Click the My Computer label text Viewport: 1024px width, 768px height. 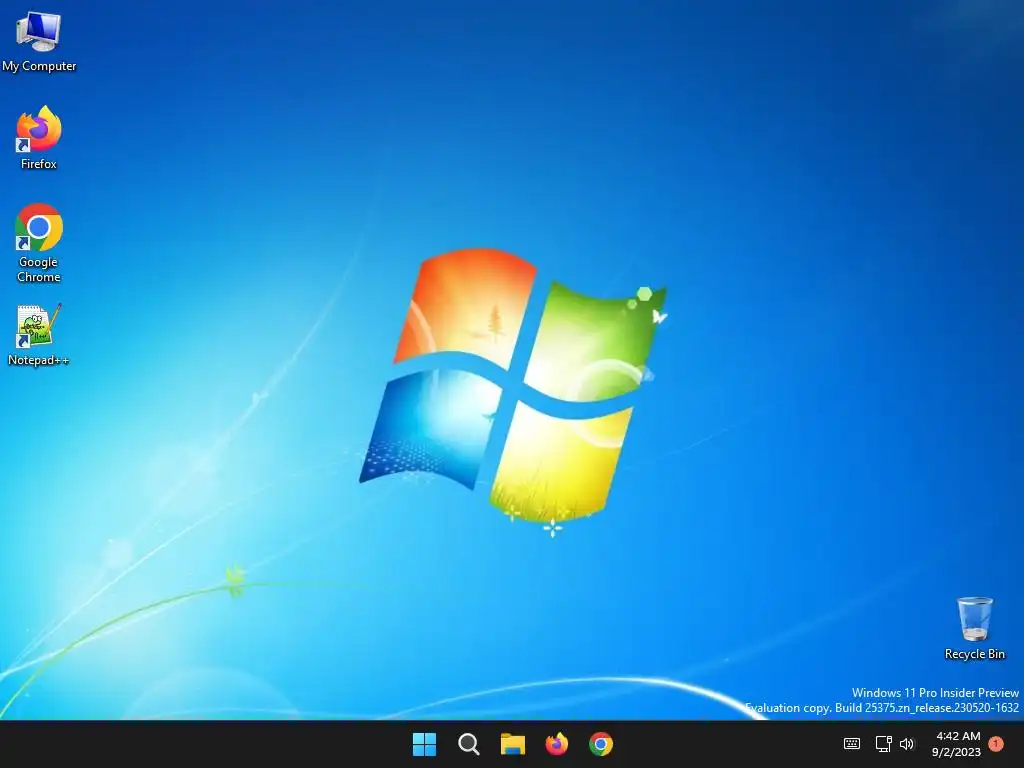[39, 66]
